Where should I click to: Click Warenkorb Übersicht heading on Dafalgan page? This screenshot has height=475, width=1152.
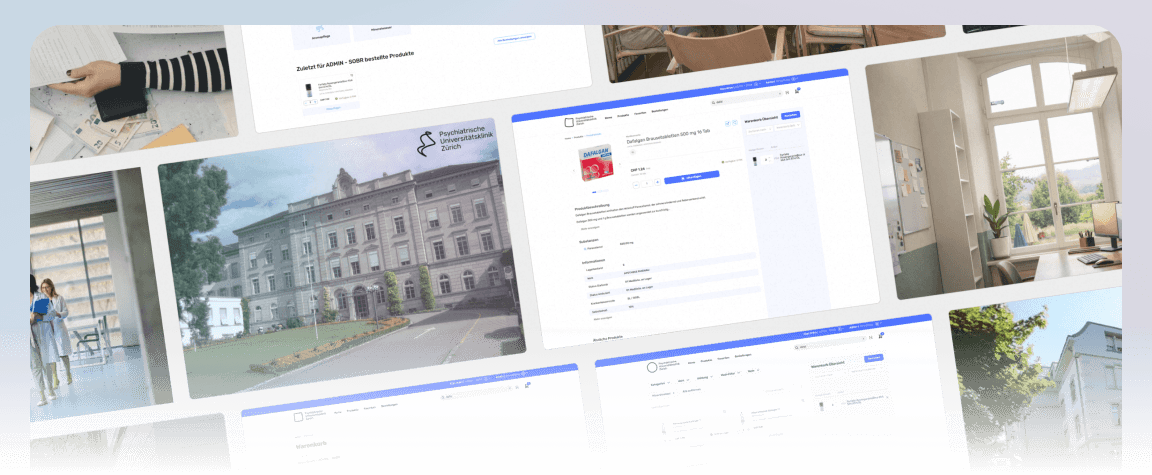tap(761, 120)
